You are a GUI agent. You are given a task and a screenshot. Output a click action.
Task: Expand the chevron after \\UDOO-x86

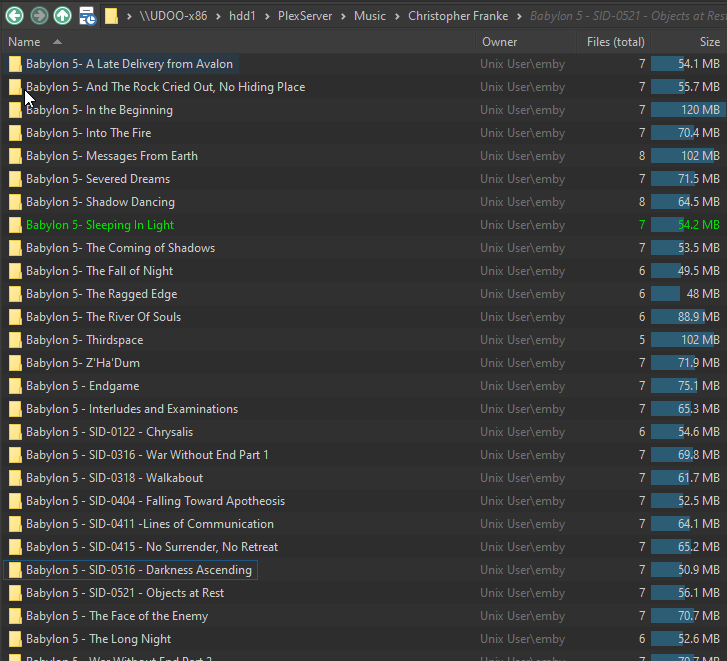tap(218, 17)
